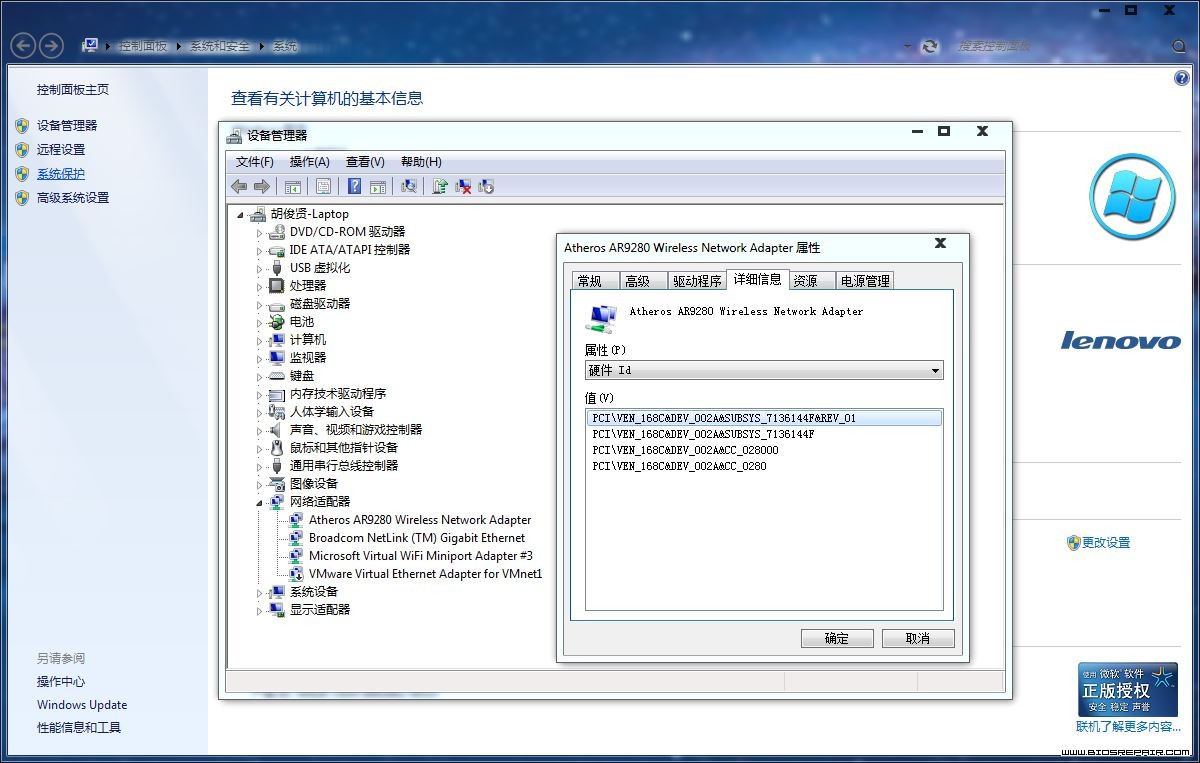Expand the 电池 node

tap(259, 322)
